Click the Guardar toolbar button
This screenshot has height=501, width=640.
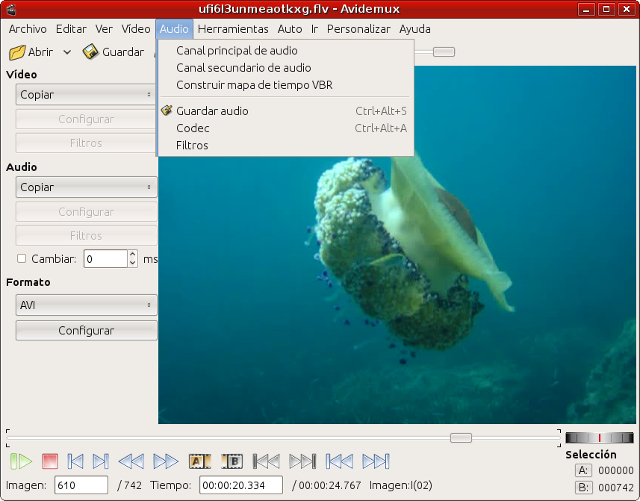[113, 52]
